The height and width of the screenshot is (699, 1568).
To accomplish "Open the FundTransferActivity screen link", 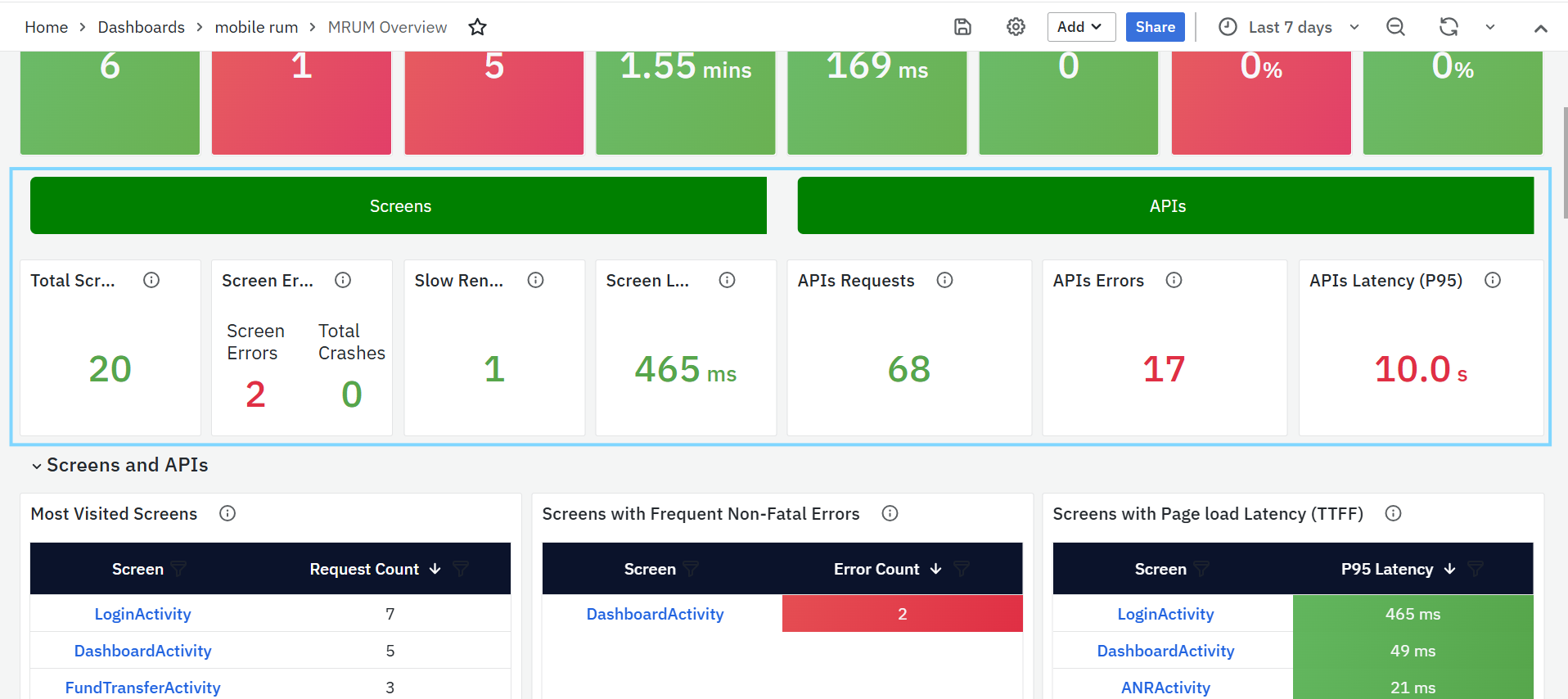I will pyautogui.click(x=142, y=688).
